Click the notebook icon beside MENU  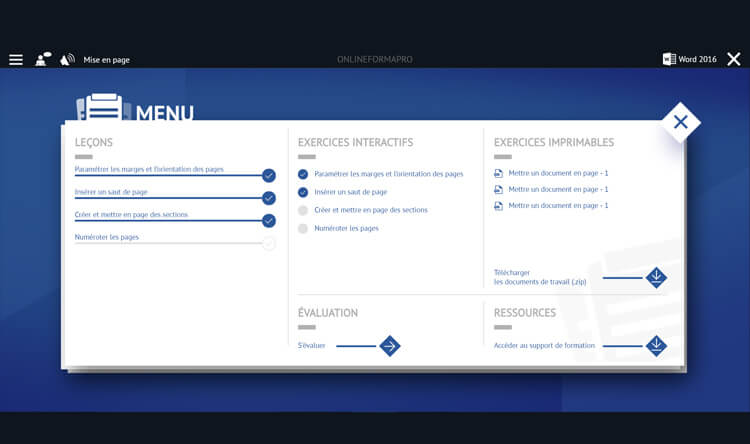click(103, 107)
